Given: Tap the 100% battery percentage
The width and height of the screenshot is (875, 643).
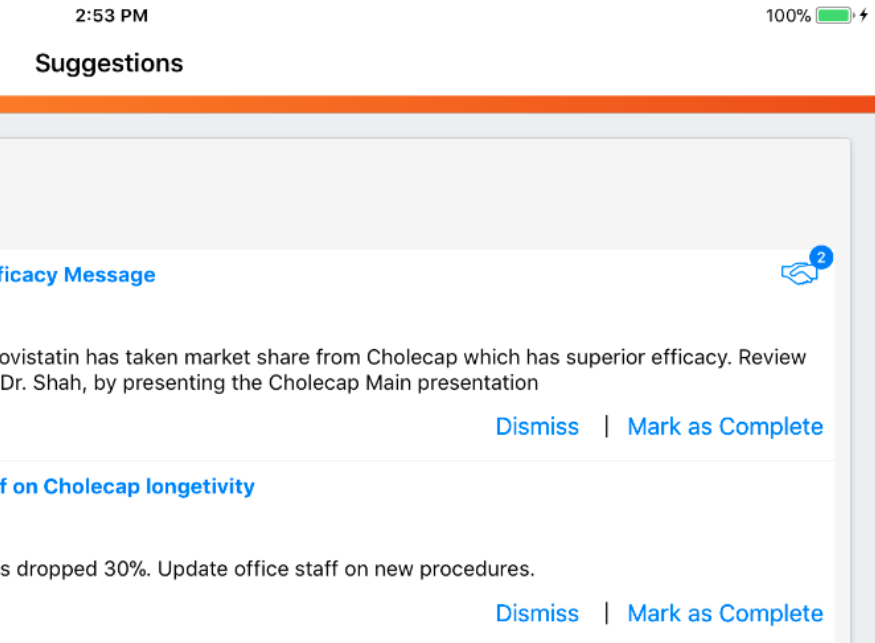Looking at the screenshot, I should coord(788,16).
